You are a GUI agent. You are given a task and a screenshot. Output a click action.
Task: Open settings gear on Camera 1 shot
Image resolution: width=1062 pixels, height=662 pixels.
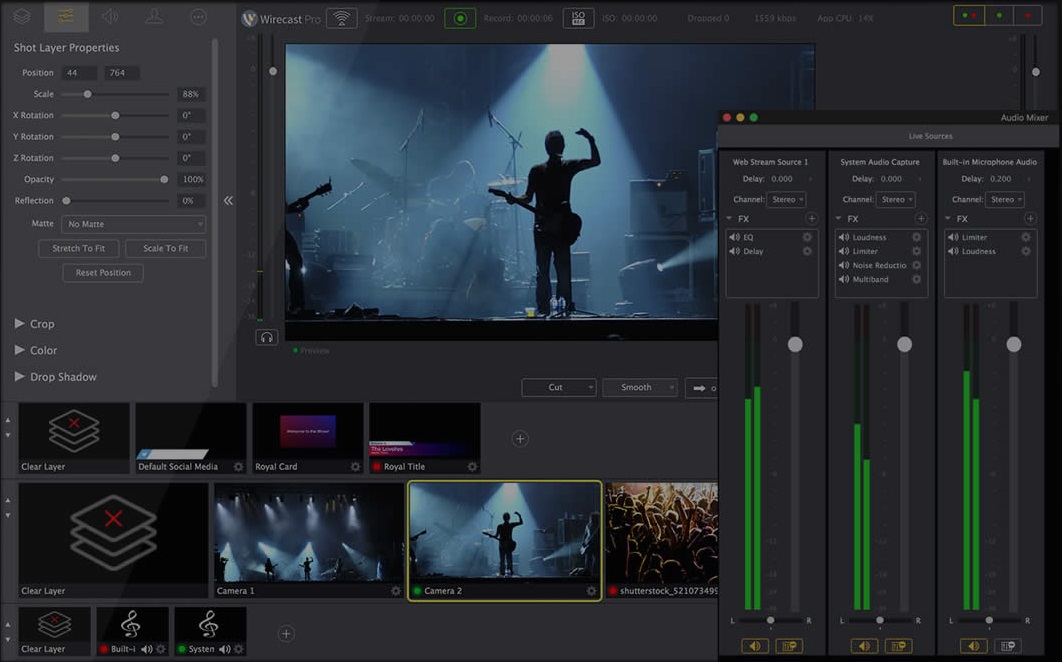click(396, 591)
